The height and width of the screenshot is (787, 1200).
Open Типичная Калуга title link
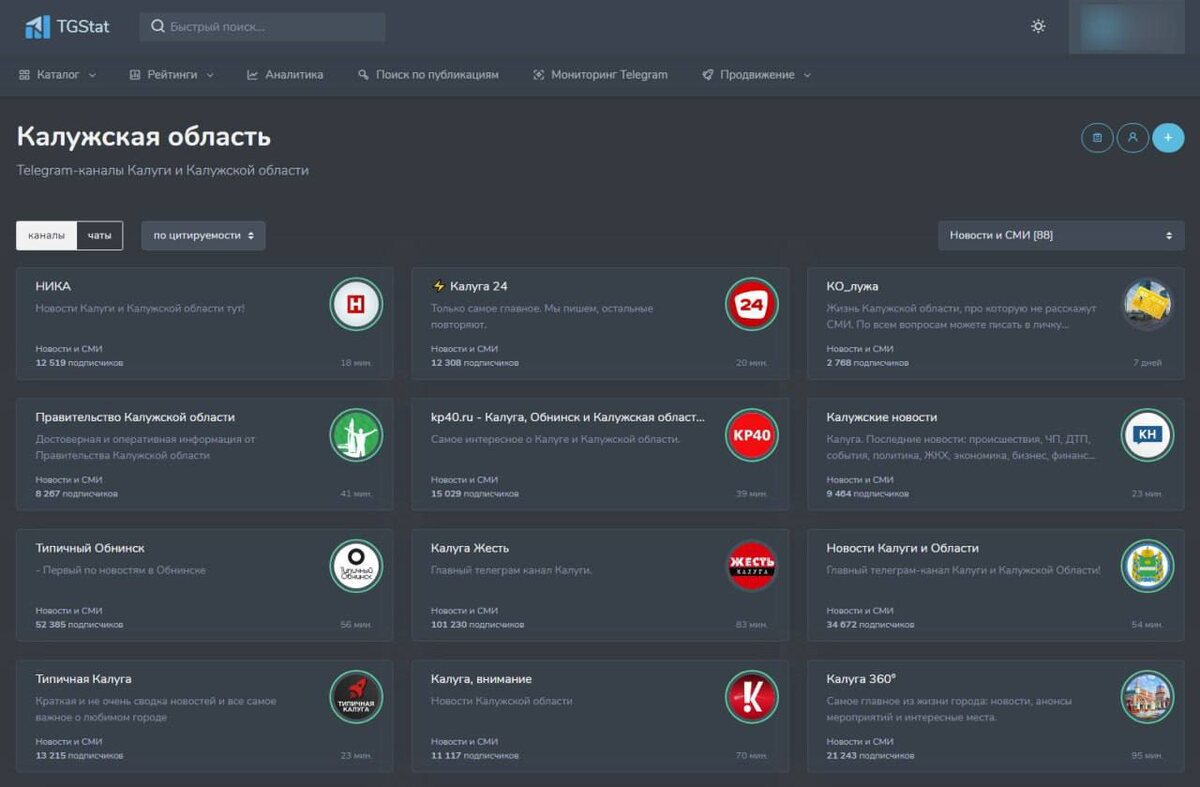(83, 679)
